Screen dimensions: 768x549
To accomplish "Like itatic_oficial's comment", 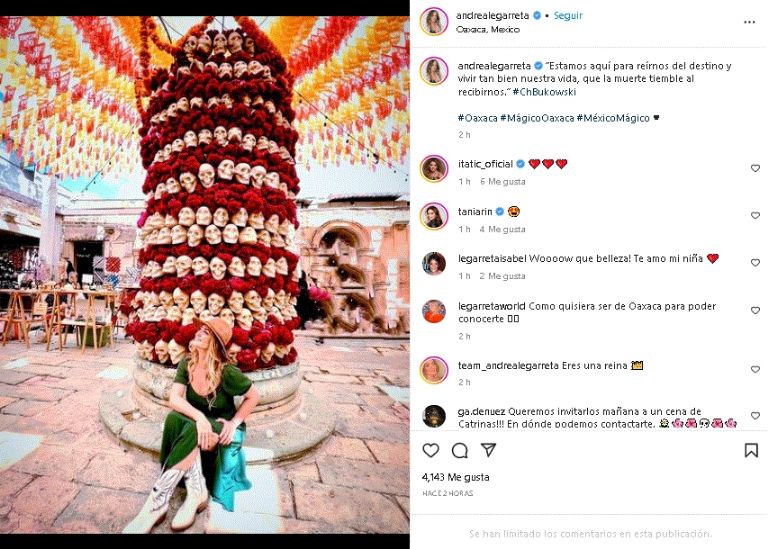I will coord(755,168).
